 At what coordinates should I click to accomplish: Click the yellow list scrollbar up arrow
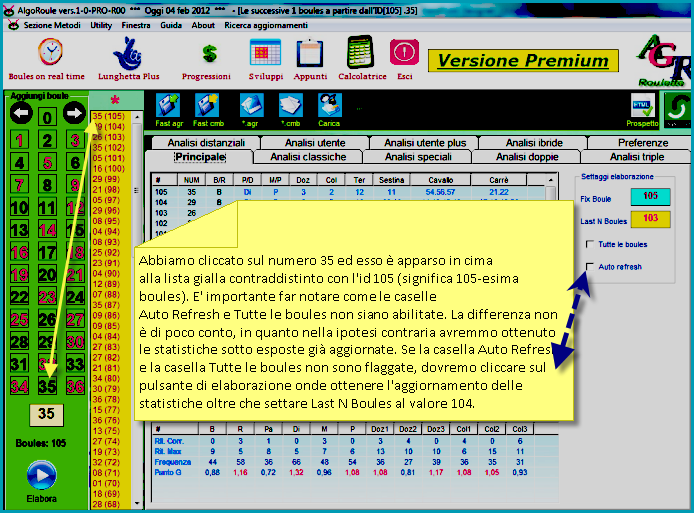pos(137,117)
